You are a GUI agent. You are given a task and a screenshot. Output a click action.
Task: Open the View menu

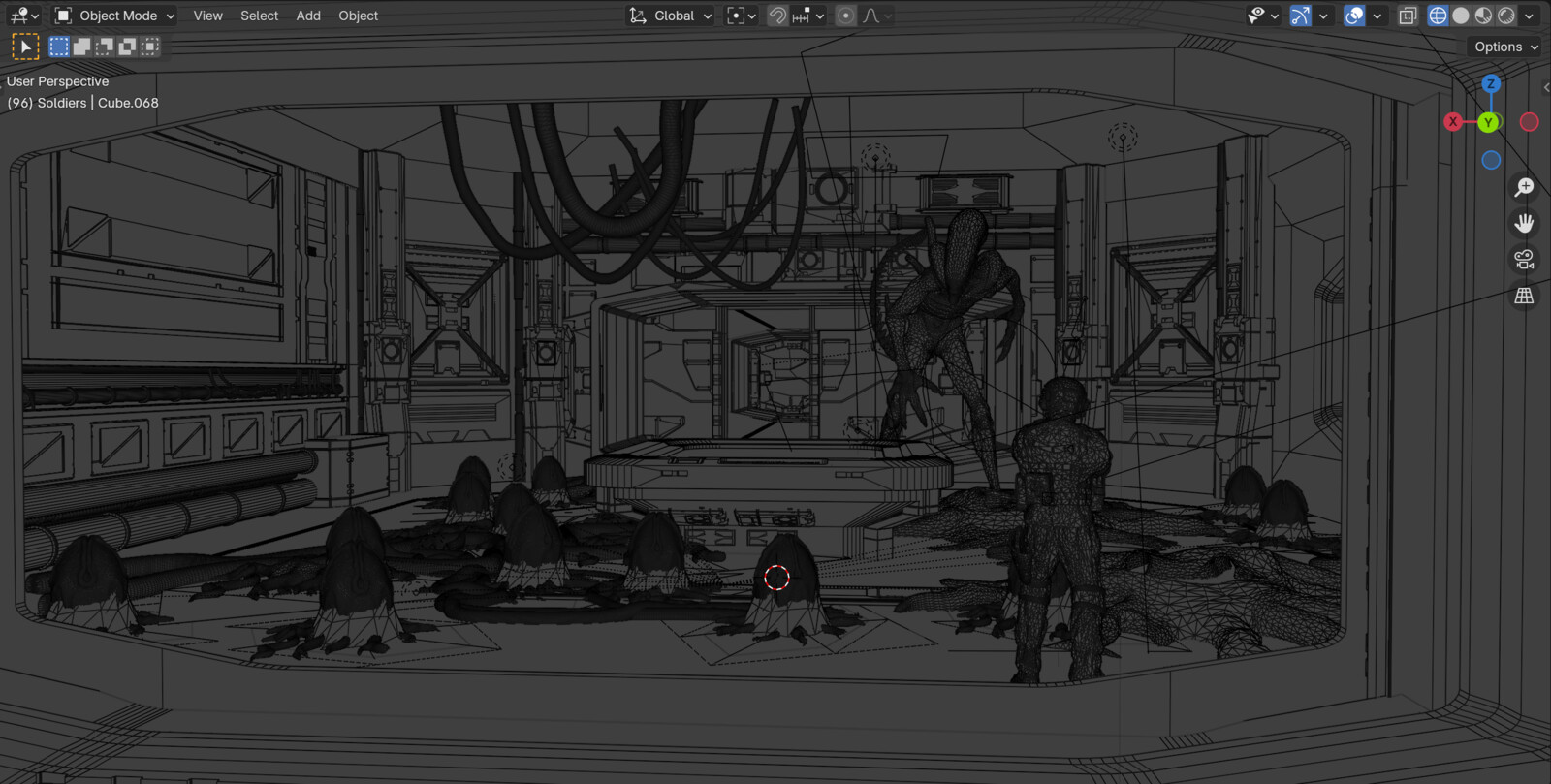[207, 16]
